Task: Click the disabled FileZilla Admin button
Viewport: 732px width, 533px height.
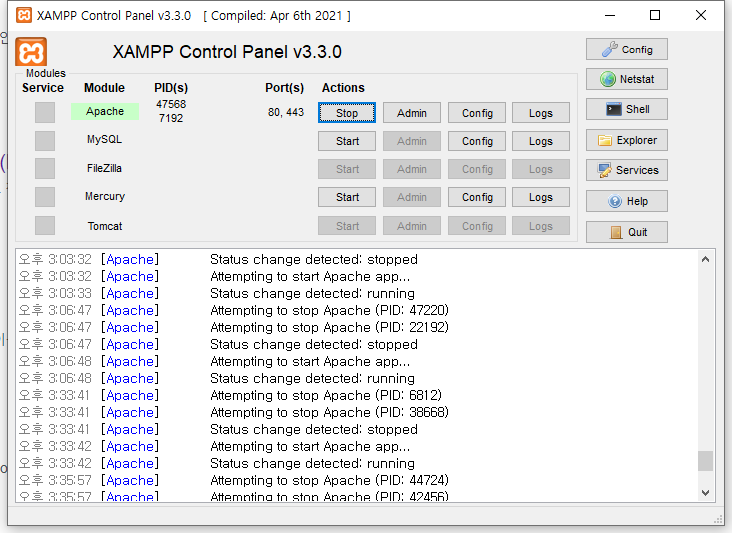Action: [412, 169]
